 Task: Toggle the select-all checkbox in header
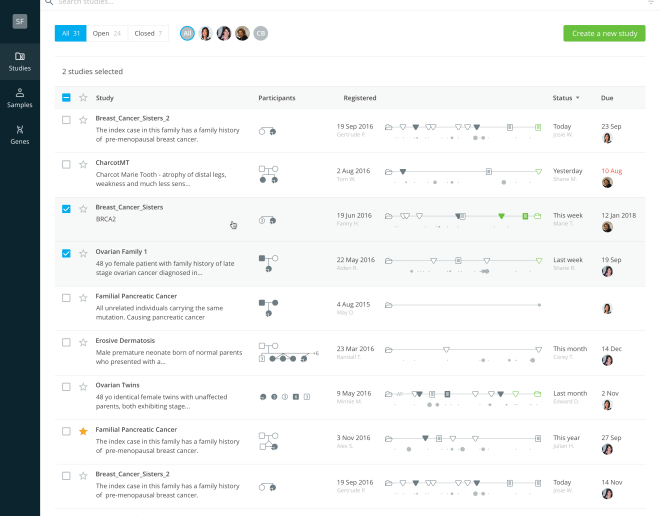[66, 98]
